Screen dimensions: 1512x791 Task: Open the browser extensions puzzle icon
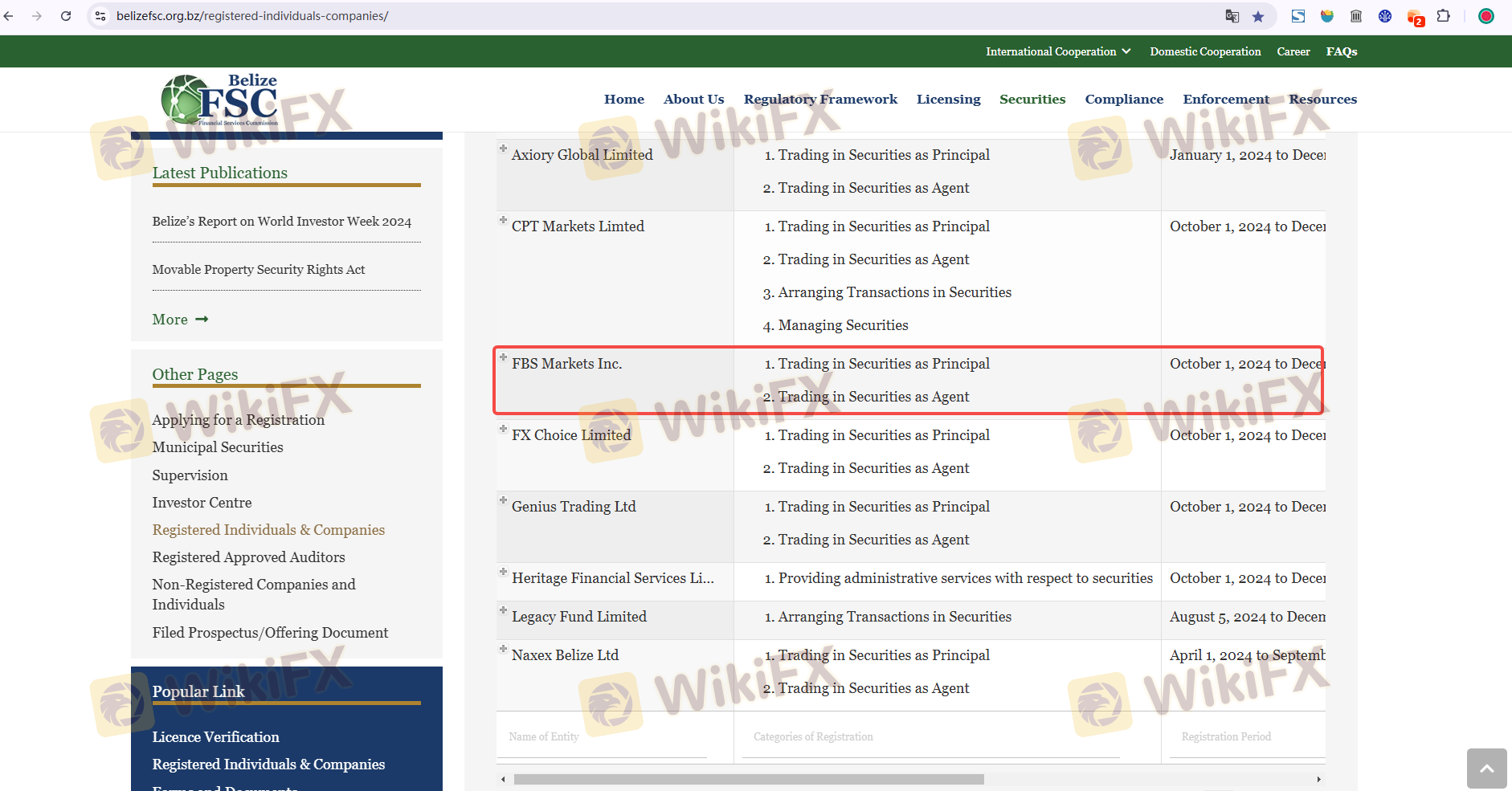1444,16
